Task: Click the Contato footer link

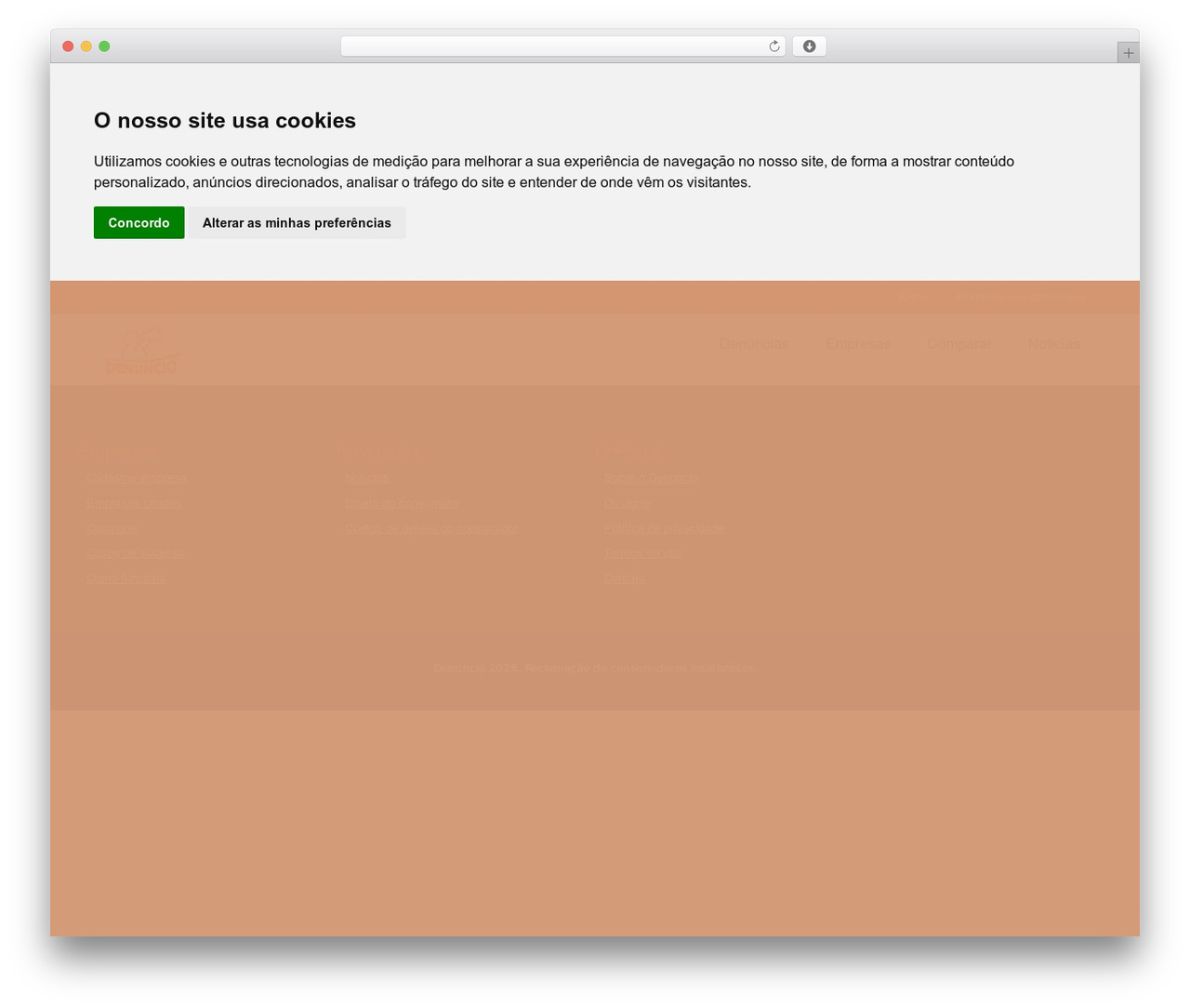Action: [624, 578]
